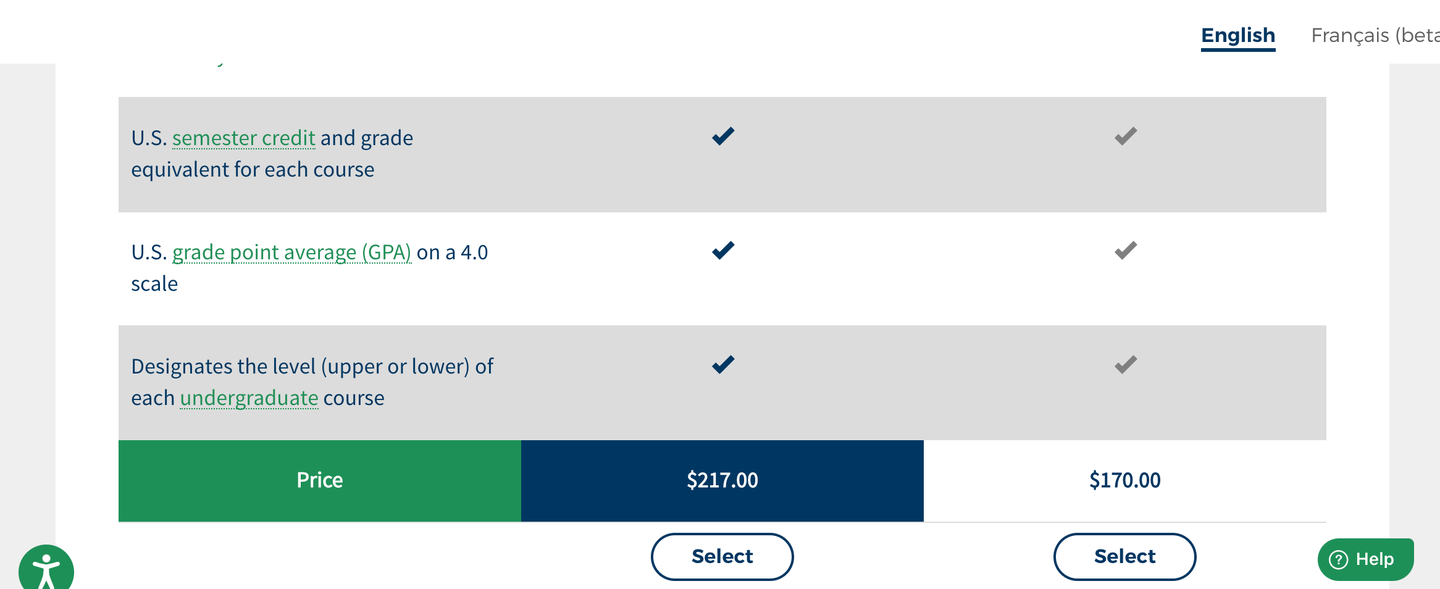Open the semester credit definition link
The height and width of the screenshot is (589, 1440).
[244, 138]
